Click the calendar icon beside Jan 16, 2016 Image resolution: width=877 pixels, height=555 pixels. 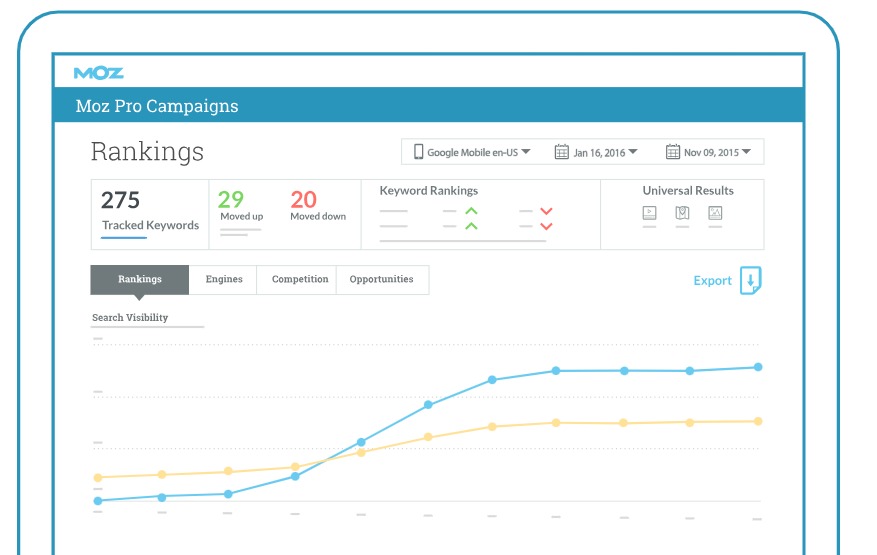point(562,152)
